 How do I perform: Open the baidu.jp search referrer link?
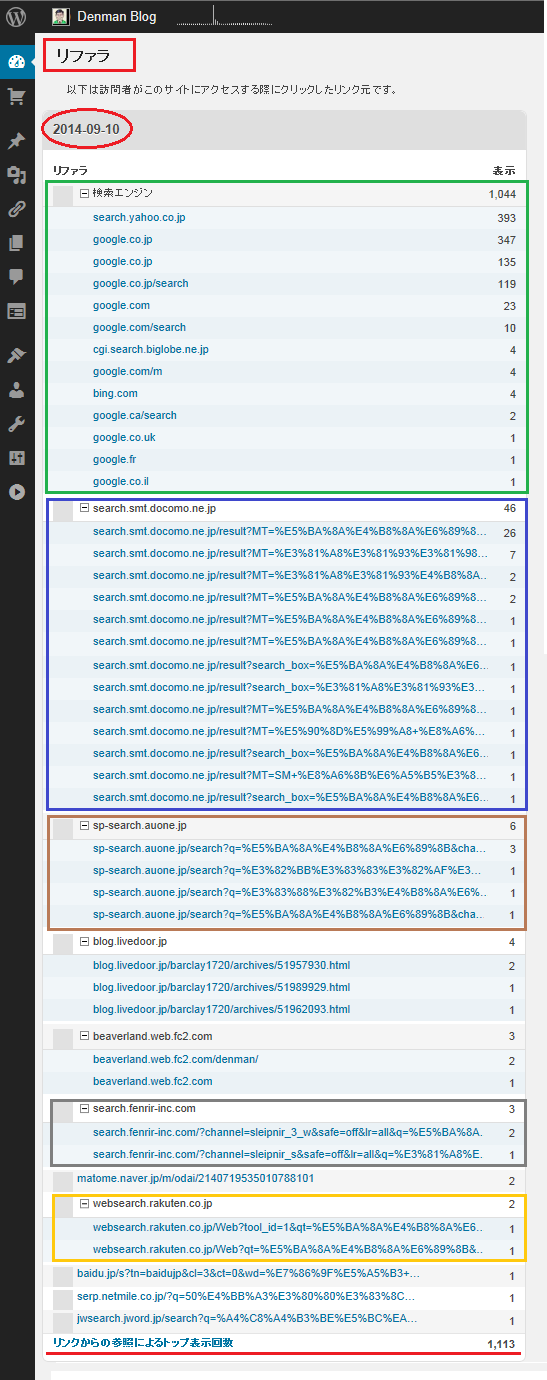[x=248, y=1274]
